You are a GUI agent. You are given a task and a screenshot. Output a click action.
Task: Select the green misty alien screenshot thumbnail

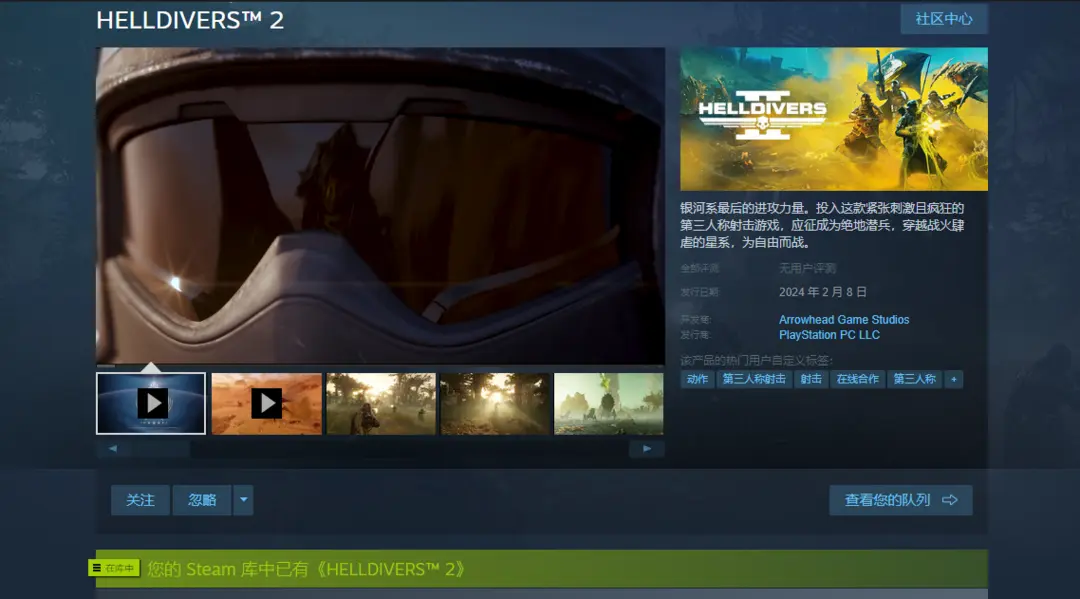tap(609, 403)
